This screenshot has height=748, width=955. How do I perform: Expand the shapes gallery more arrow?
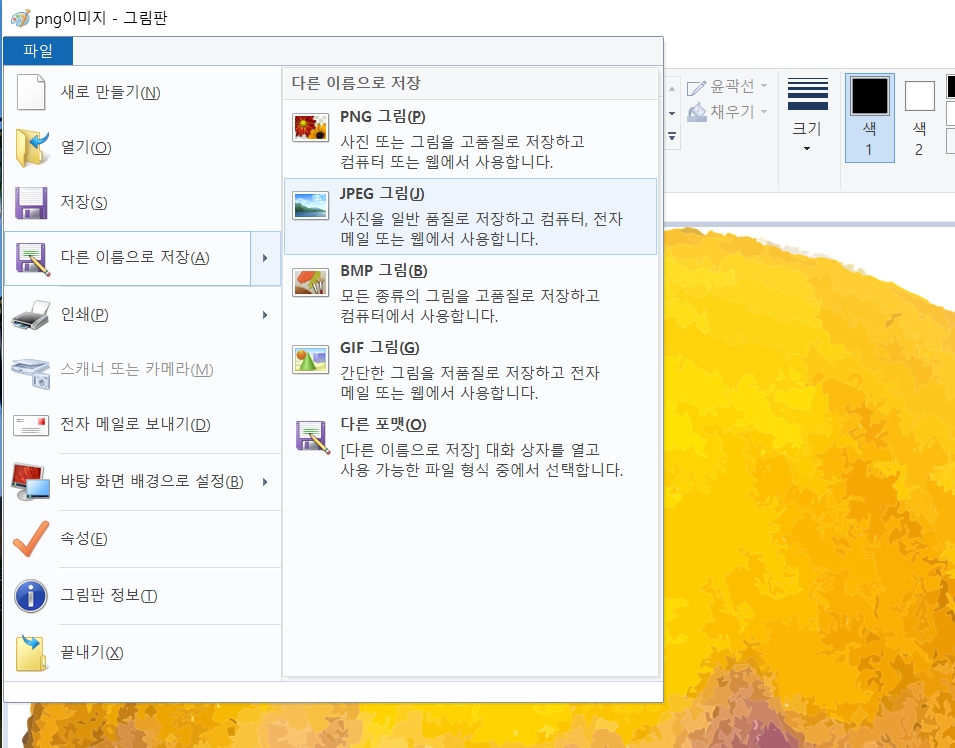point(672,136)
